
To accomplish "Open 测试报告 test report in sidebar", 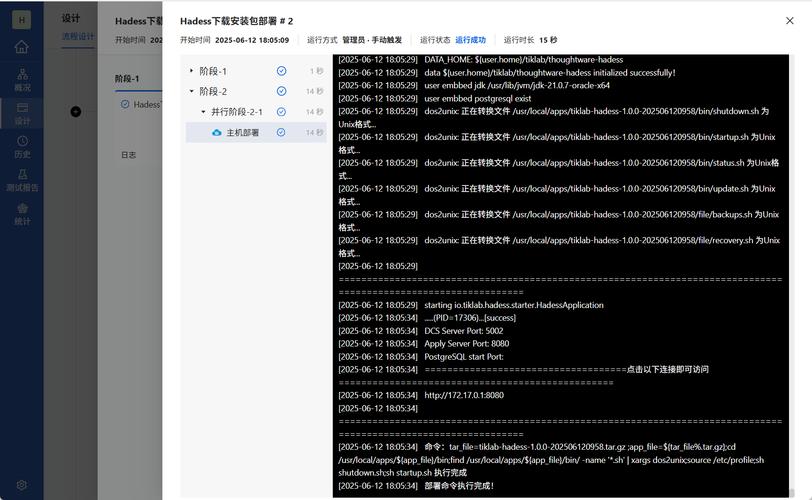I will (22, 180).
